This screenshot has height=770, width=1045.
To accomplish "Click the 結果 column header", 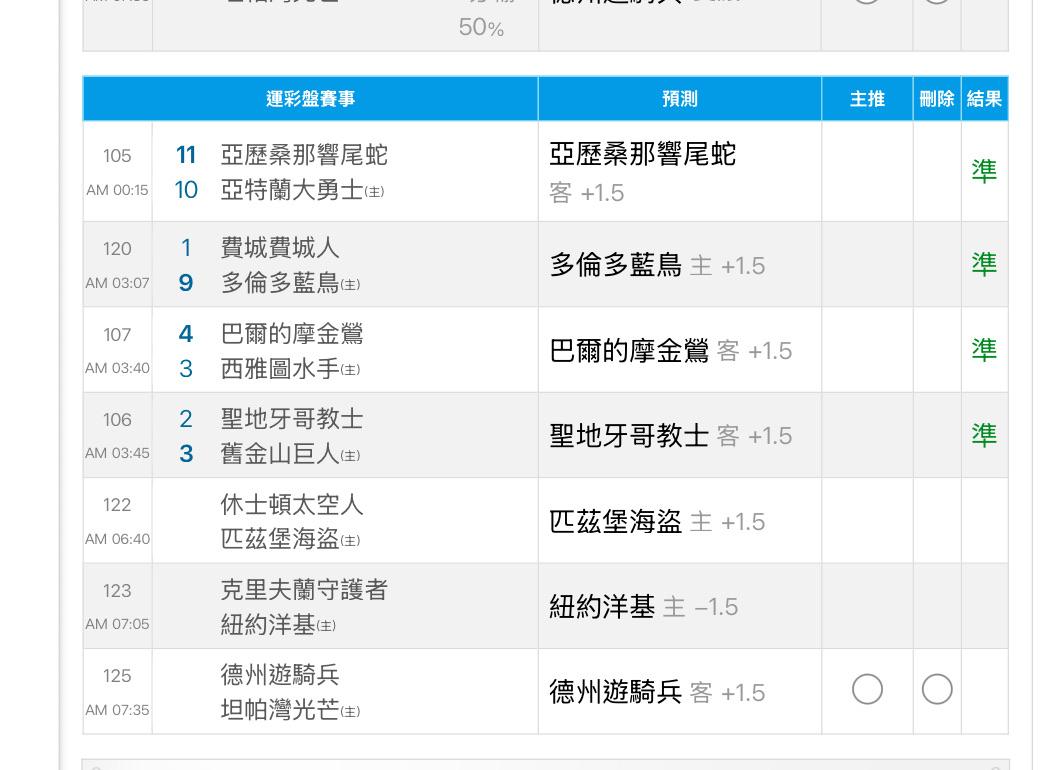I will [984, 99].
